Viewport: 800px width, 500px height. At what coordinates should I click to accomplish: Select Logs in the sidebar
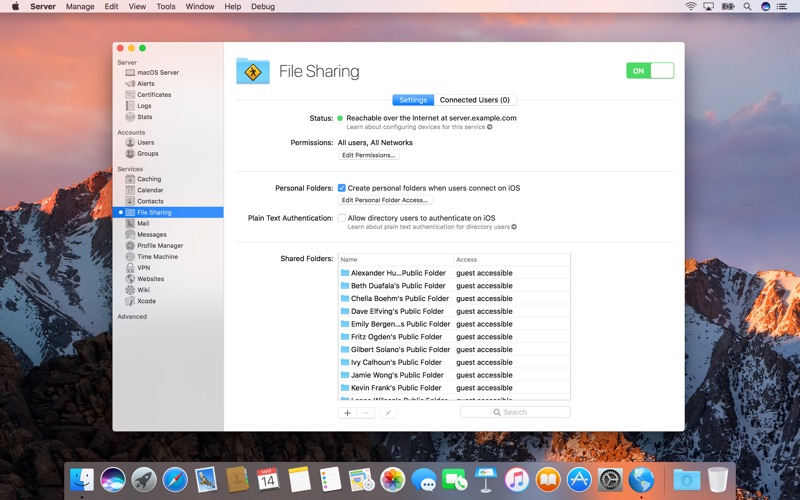pos(138,106)
